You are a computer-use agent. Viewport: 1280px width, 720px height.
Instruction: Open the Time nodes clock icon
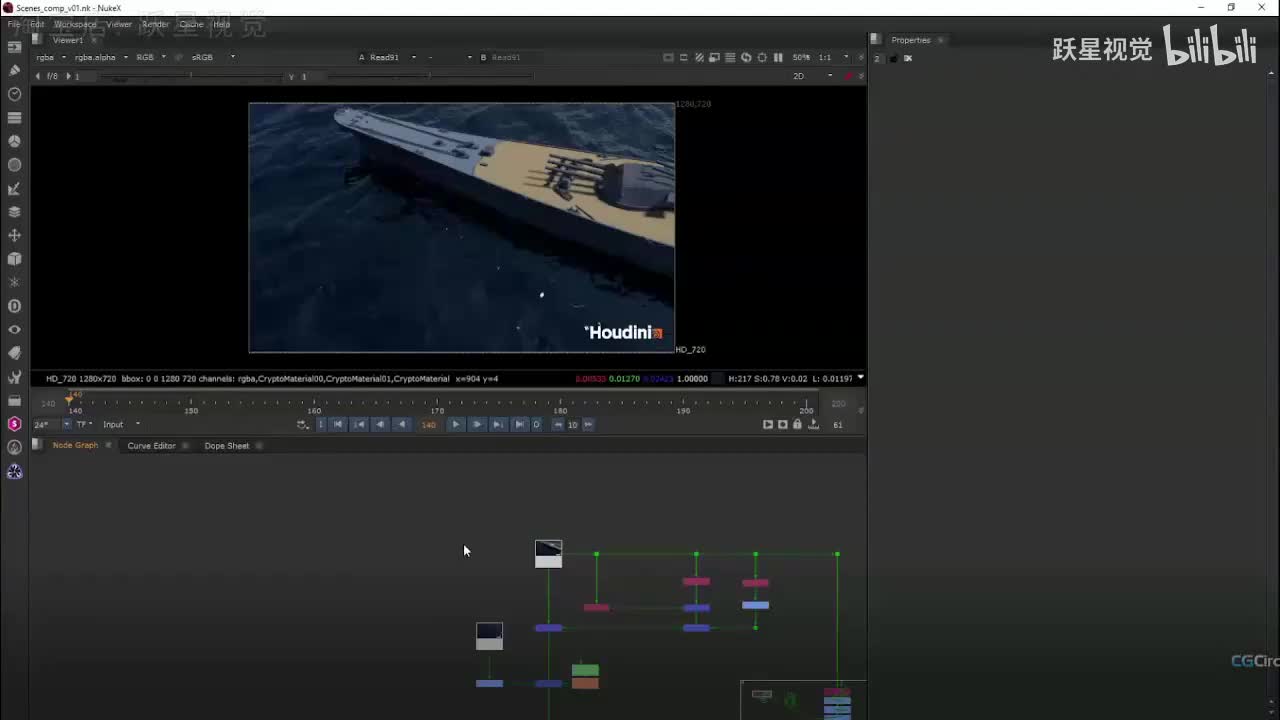click(14, 94)
